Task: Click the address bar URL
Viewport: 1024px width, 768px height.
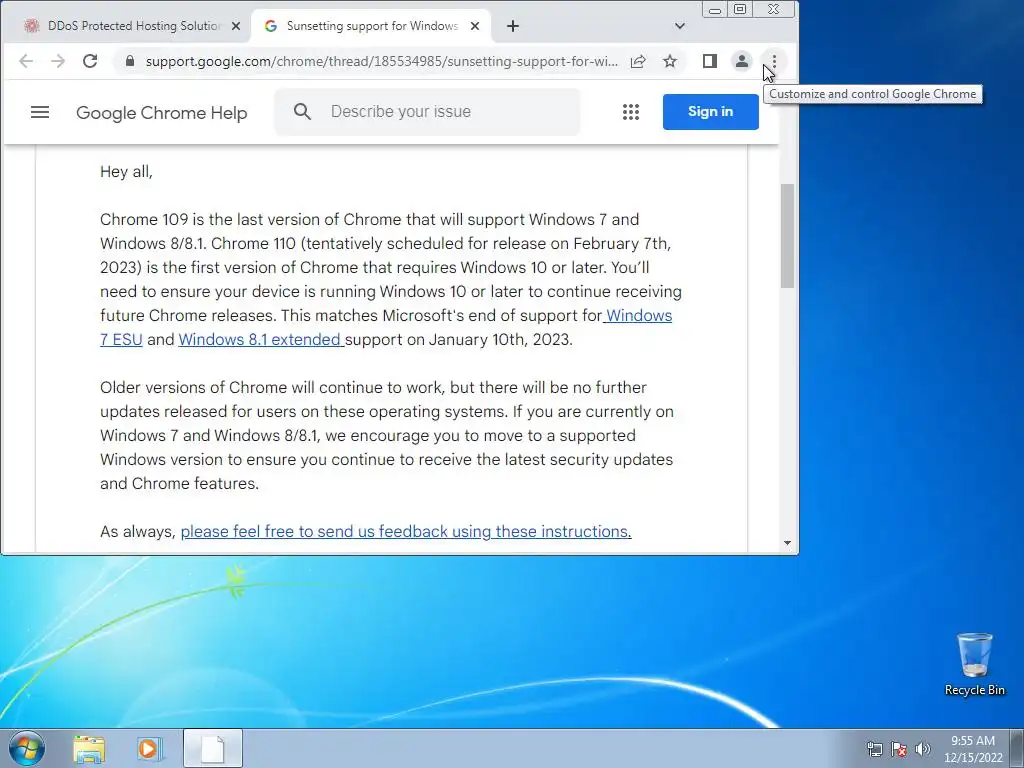Action: pyautogui.click(x=381, y=61)
